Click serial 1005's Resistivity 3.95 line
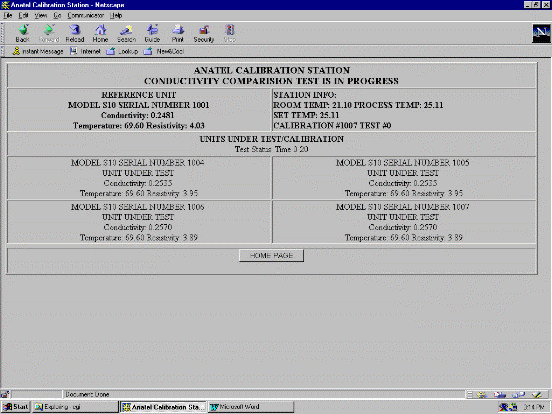Image resolution: width=552 pixels, height=414 pixels. (404, 194)
